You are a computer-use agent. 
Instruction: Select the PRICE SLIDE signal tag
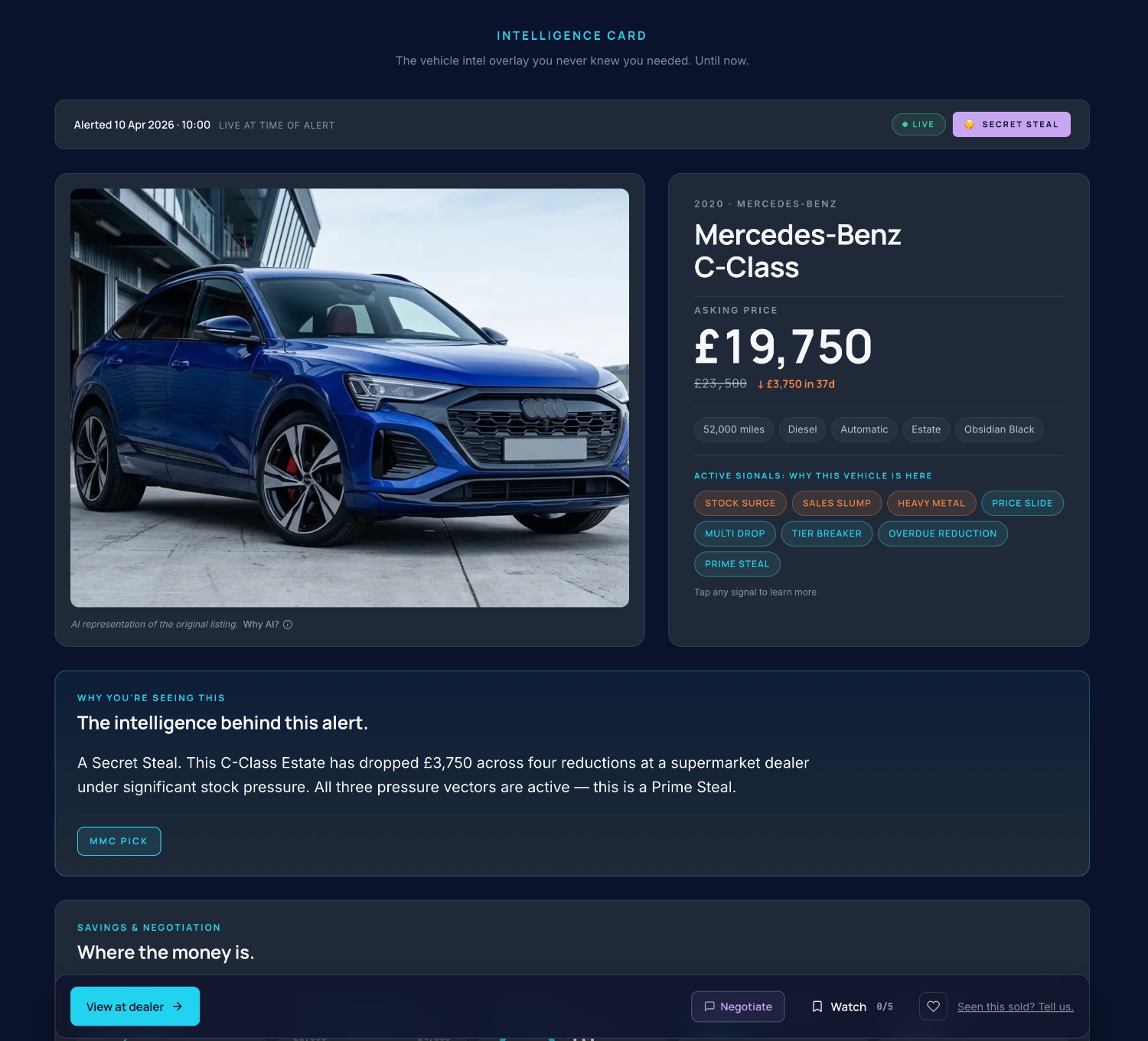pyautogui.click(x=1022, y=503)
